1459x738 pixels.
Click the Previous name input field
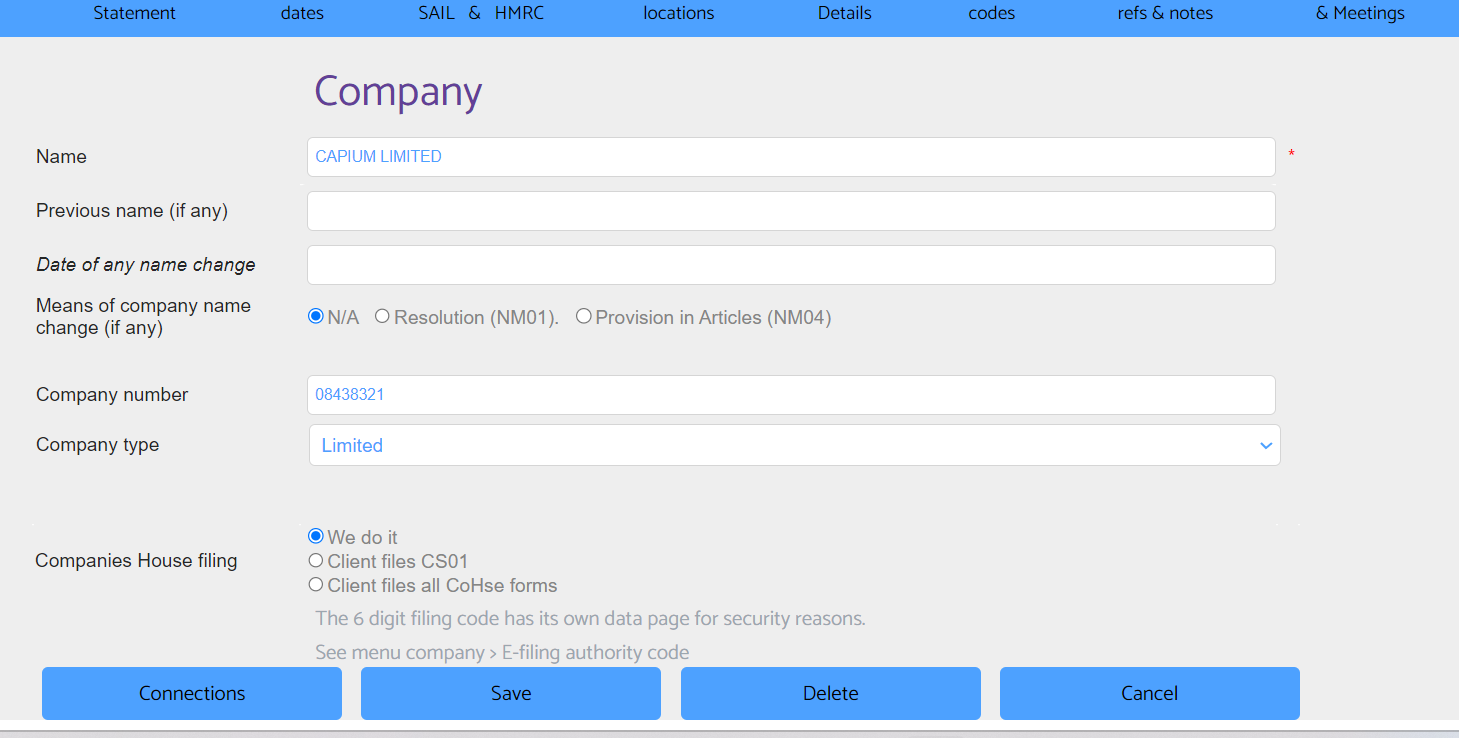791,211
